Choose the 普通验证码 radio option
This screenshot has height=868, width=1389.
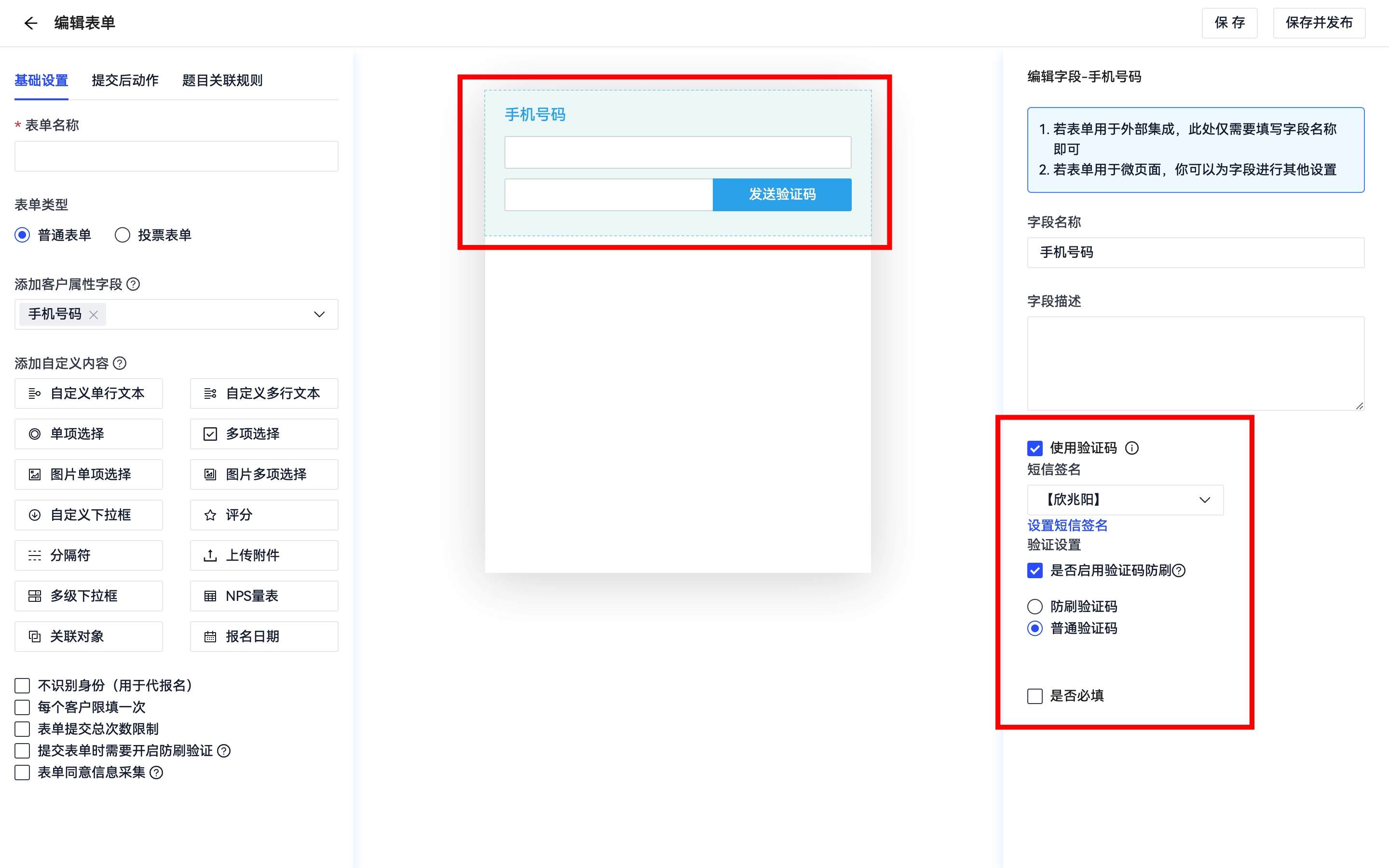click(1035, 628)
